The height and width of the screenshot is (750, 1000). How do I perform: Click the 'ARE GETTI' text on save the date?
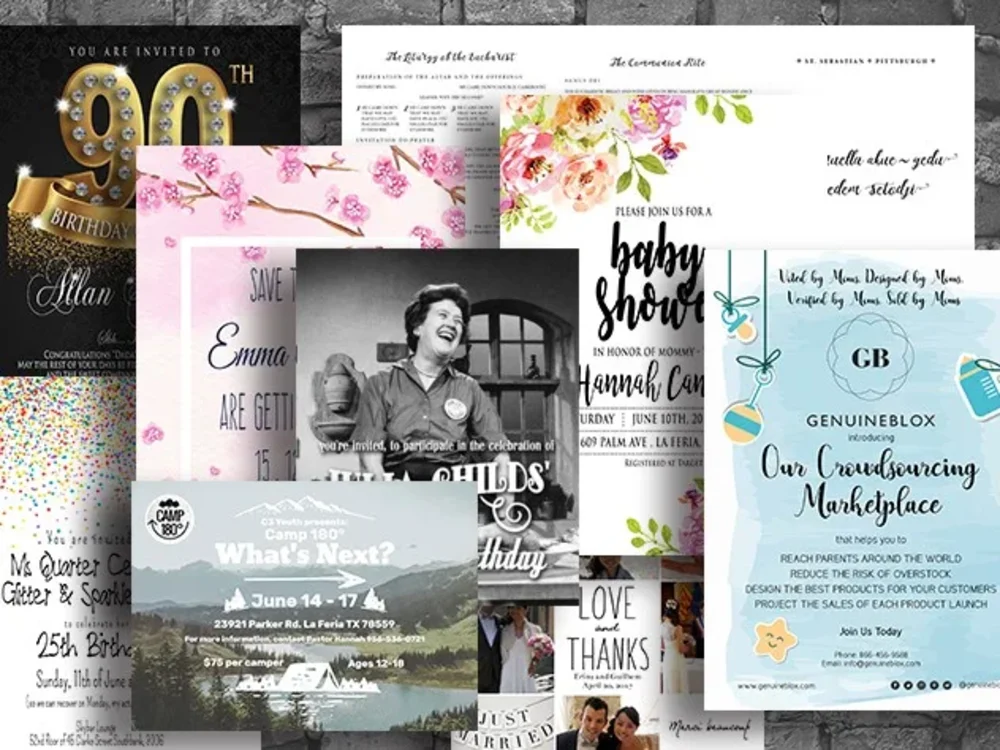tap(256, 411)
